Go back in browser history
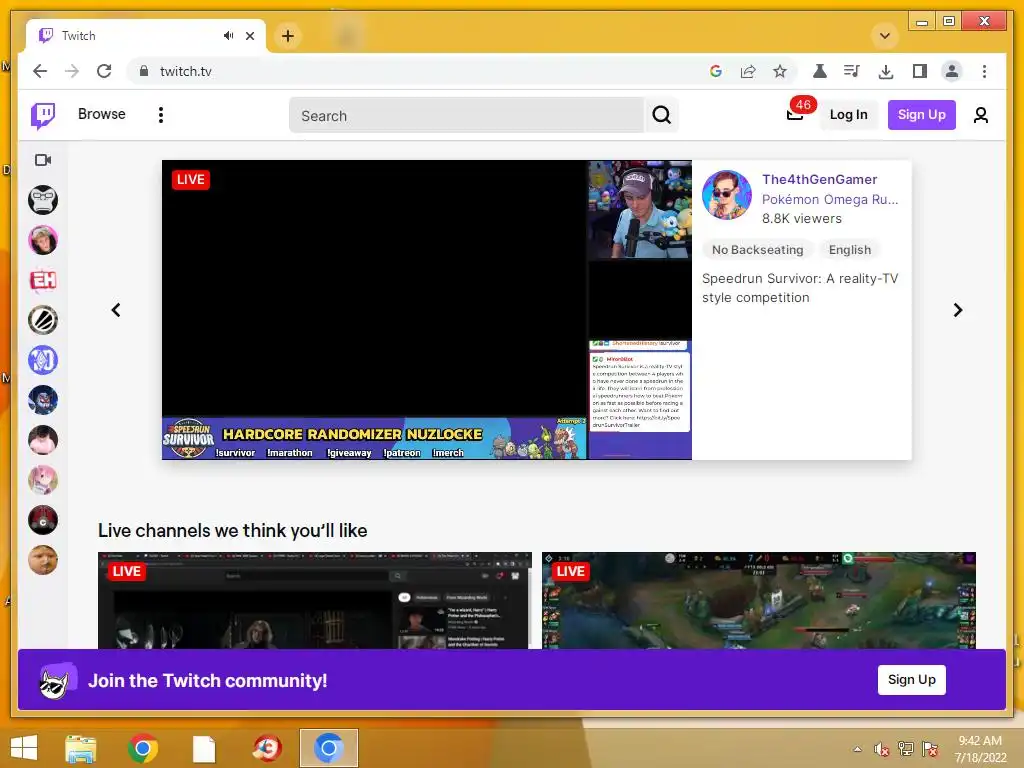 tap(40, 71)
